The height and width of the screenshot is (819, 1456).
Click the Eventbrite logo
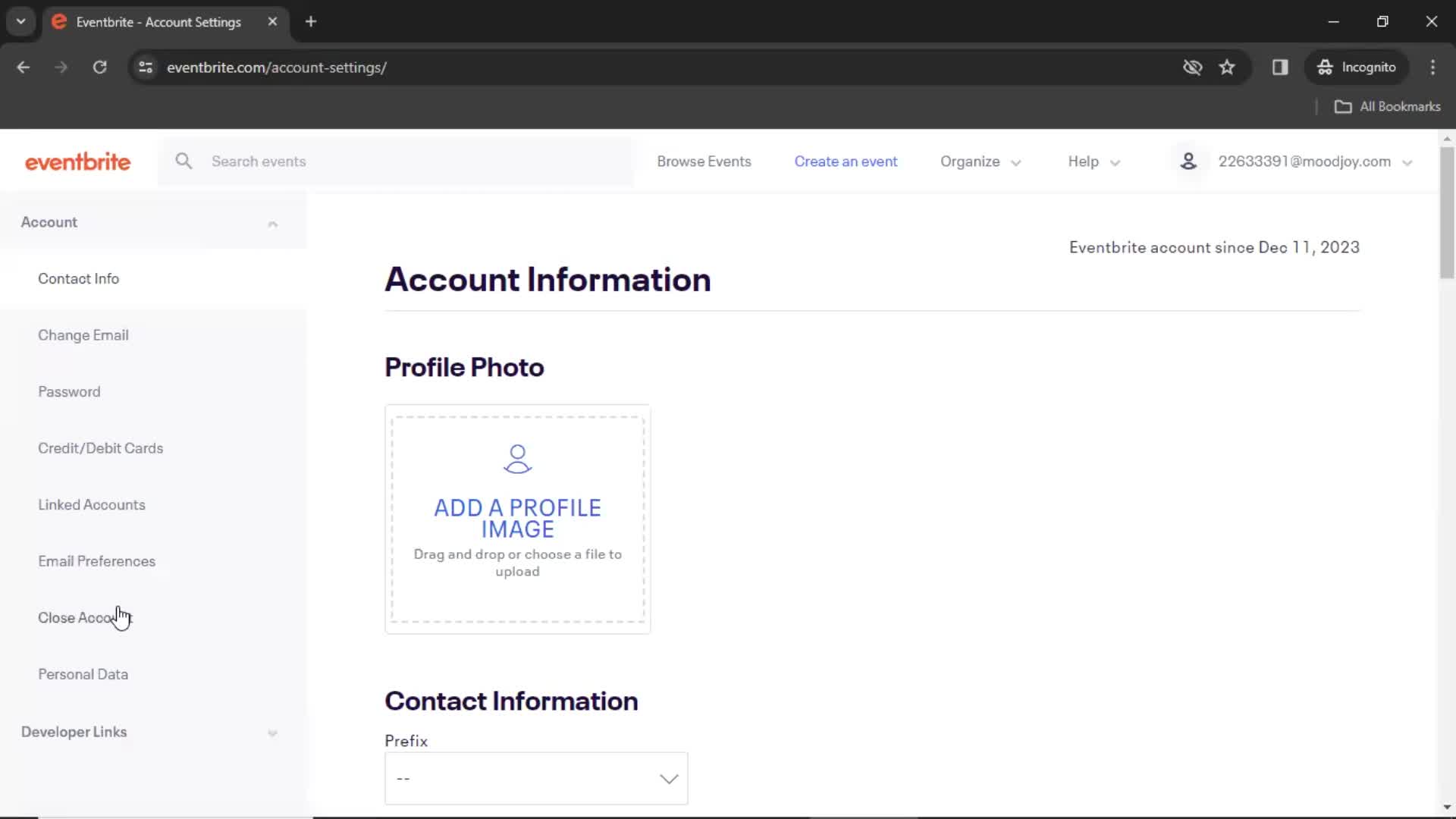tap(77, 162)
